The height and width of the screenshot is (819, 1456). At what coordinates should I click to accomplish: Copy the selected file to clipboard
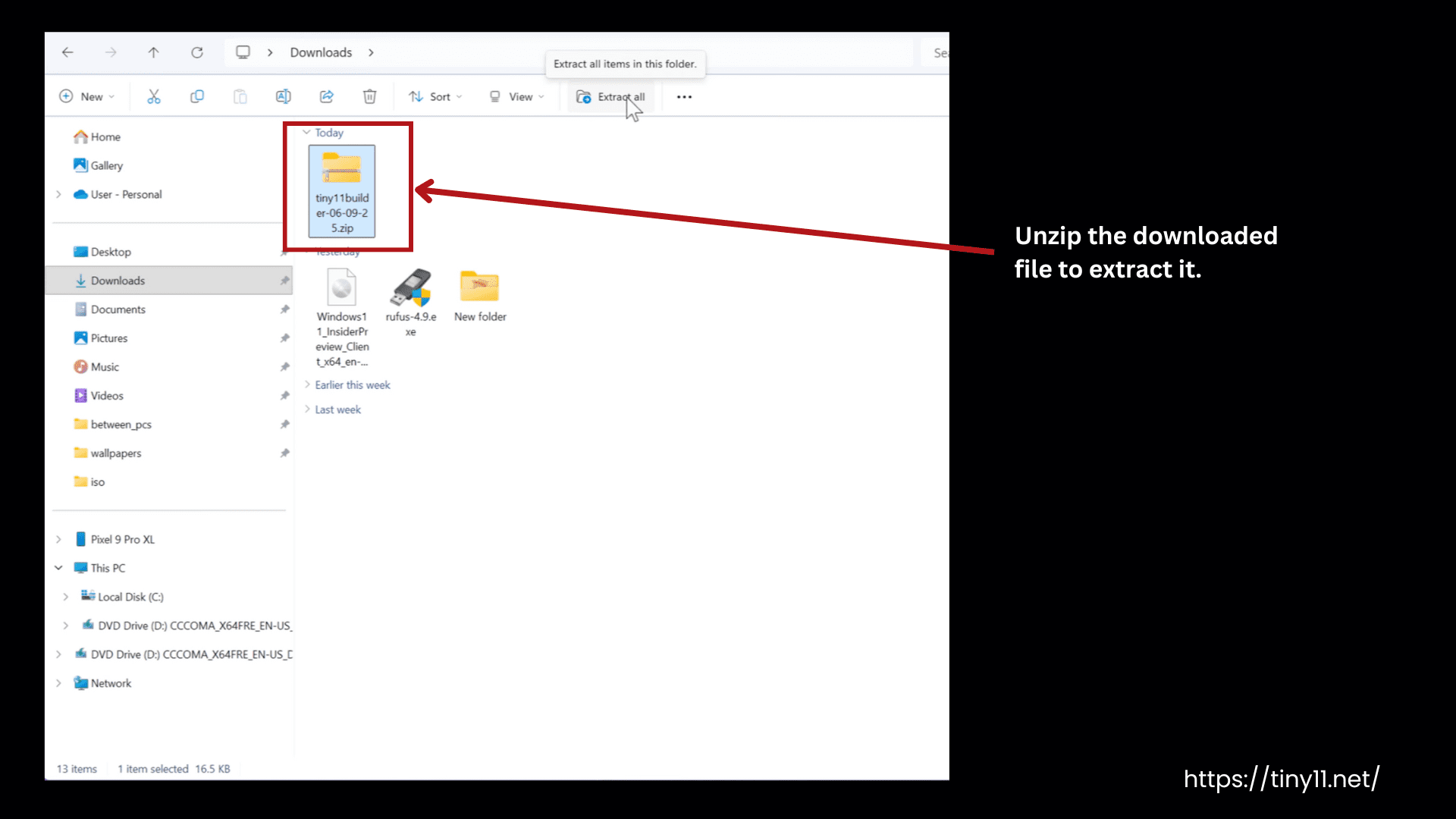pos(197,96)
